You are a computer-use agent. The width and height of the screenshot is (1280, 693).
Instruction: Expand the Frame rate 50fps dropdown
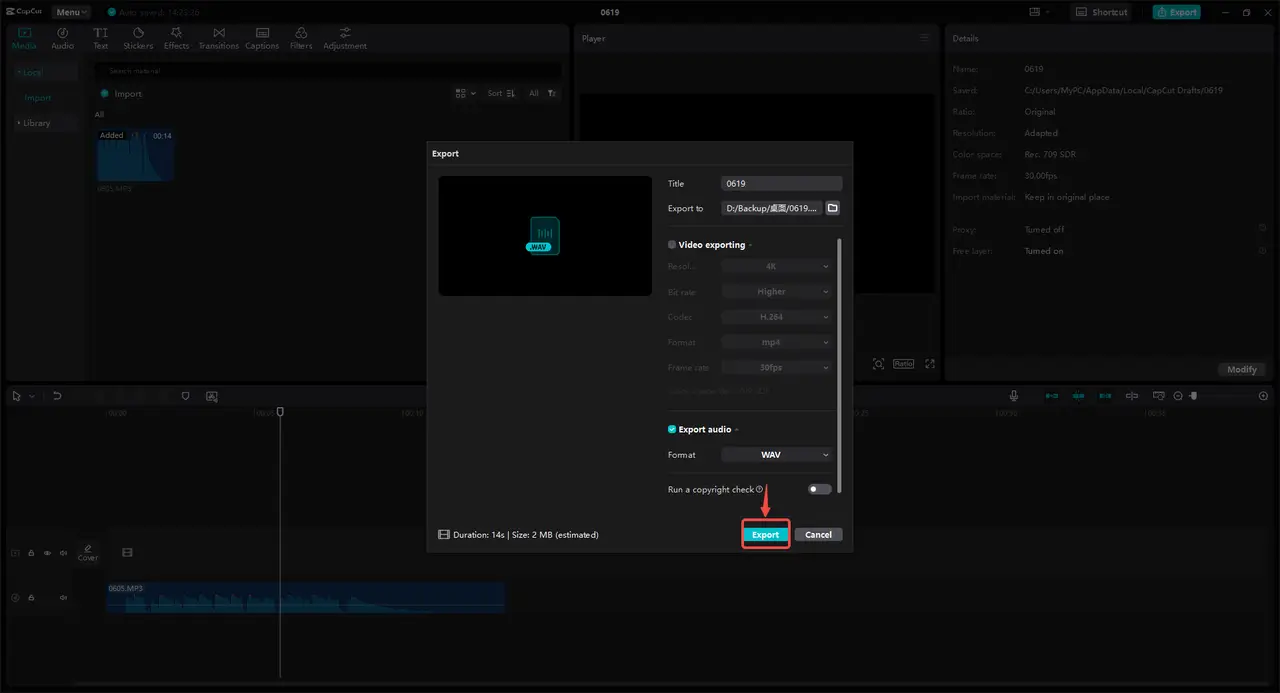tap(777, 367)
